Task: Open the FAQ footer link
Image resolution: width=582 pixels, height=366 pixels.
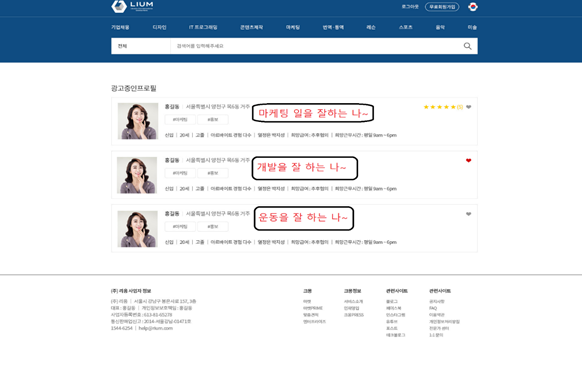Action: point(433,308)
